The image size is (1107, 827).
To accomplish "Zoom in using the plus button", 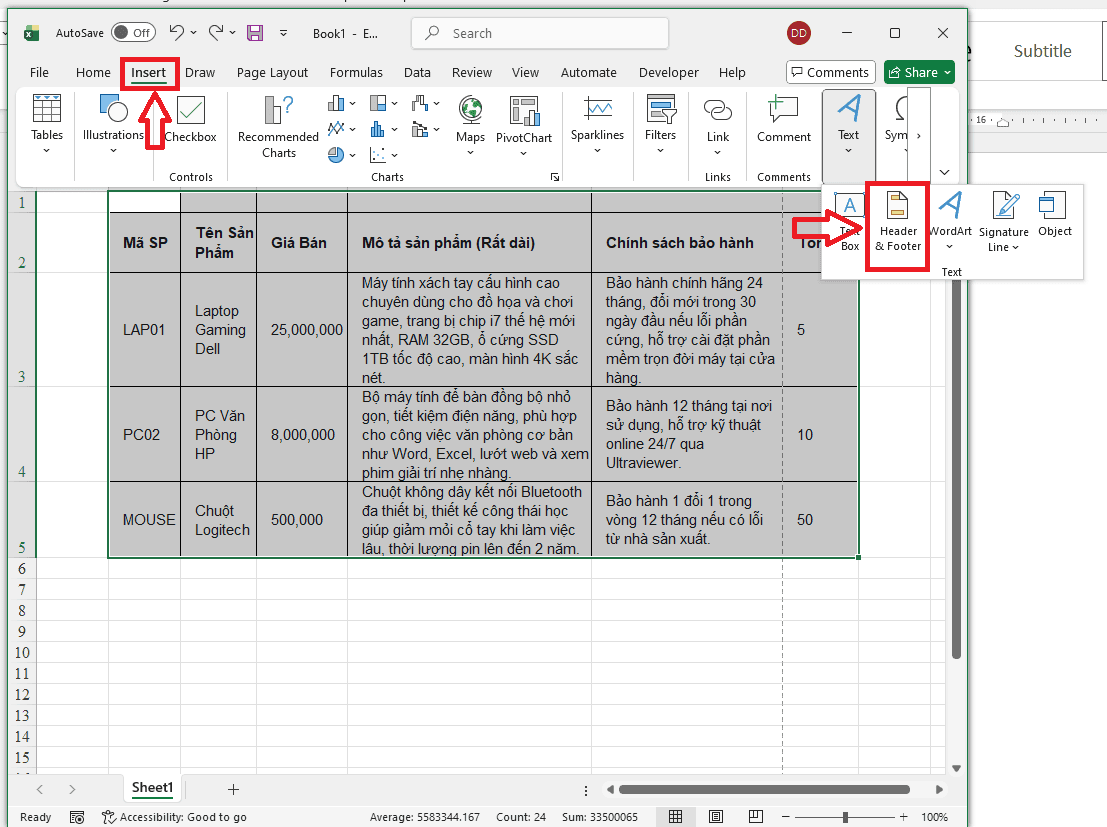I will (x=903, y=817).
